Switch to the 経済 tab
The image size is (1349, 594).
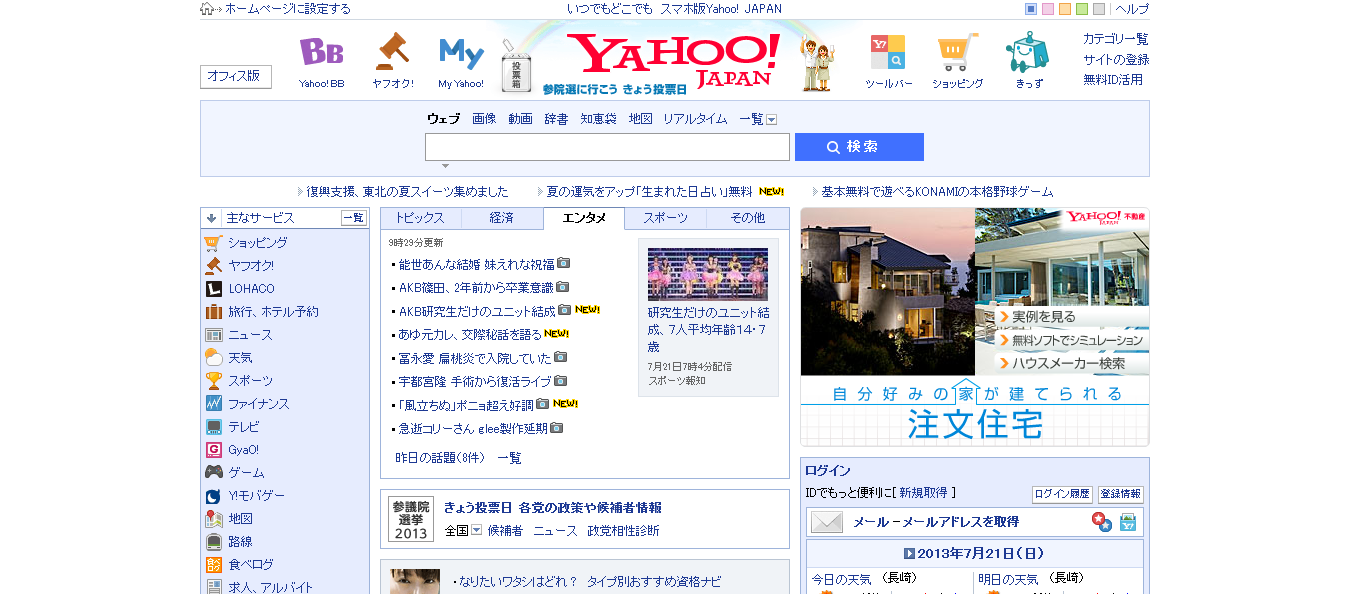pyautogui.click(x=502, y=218)
